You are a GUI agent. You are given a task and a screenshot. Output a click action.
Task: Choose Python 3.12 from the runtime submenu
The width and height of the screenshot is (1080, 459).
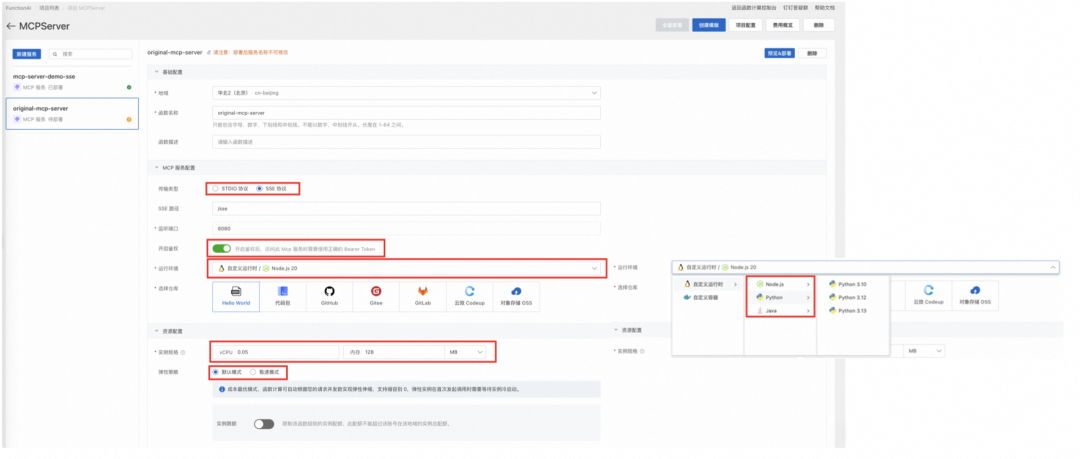click(x=851, y=297)
